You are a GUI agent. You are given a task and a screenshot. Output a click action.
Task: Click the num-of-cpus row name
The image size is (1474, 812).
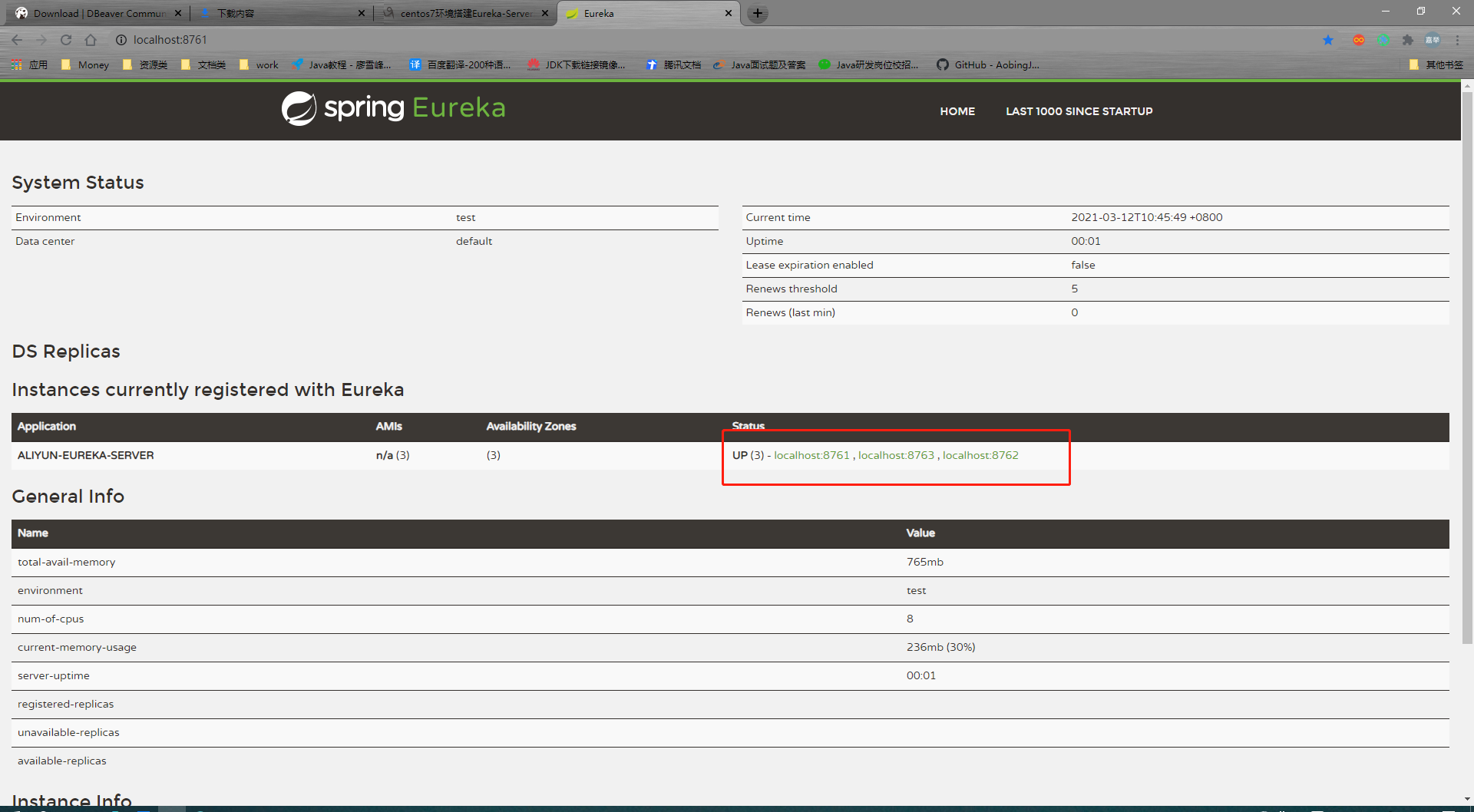coord(51,619)
